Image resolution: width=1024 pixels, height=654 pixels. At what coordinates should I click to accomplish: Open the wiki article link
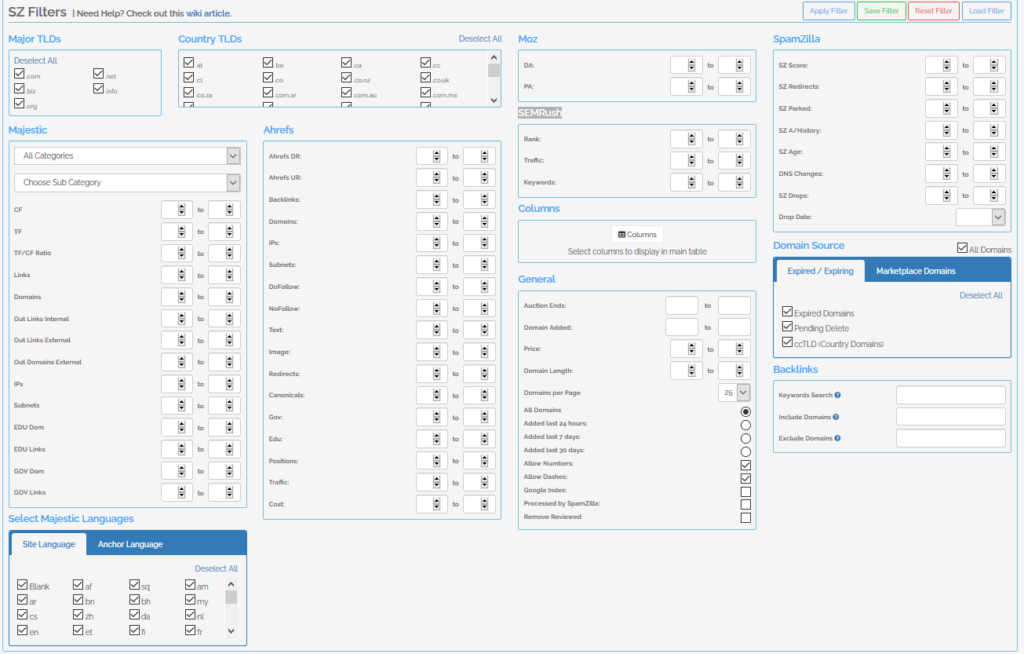click(208, 13)
